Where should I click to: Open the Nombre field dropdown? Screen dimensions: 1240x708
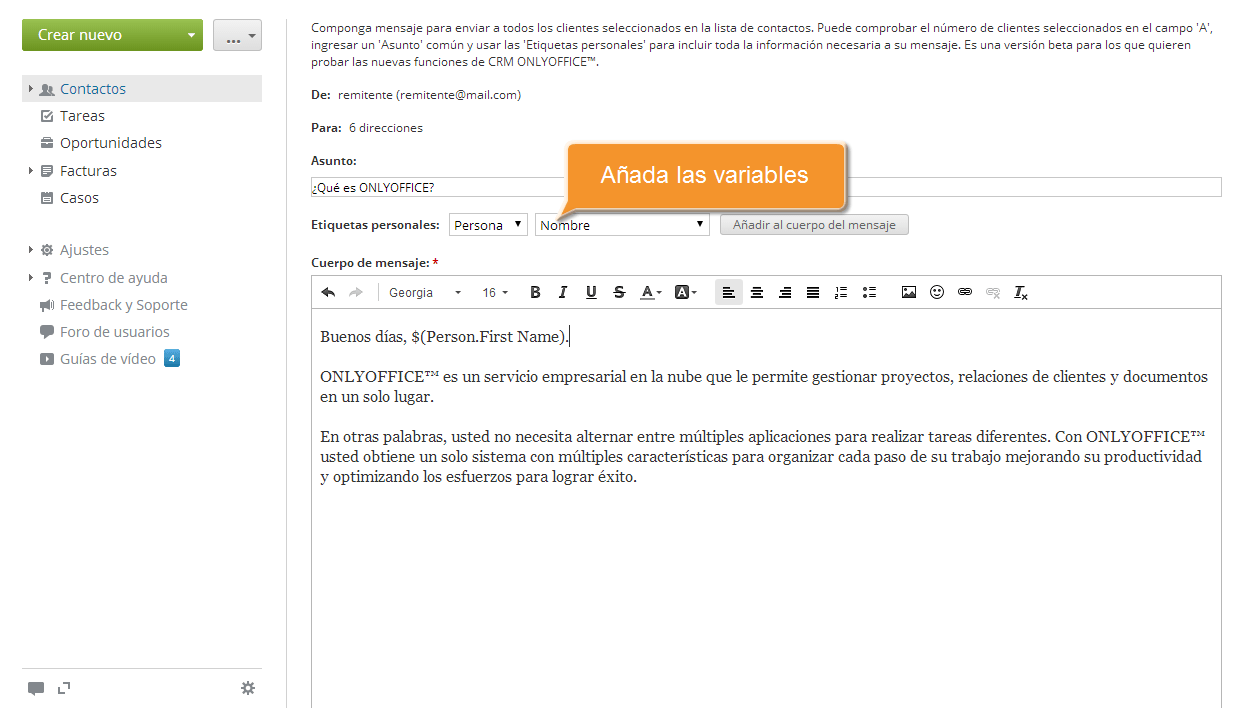[x=622, y=225]
